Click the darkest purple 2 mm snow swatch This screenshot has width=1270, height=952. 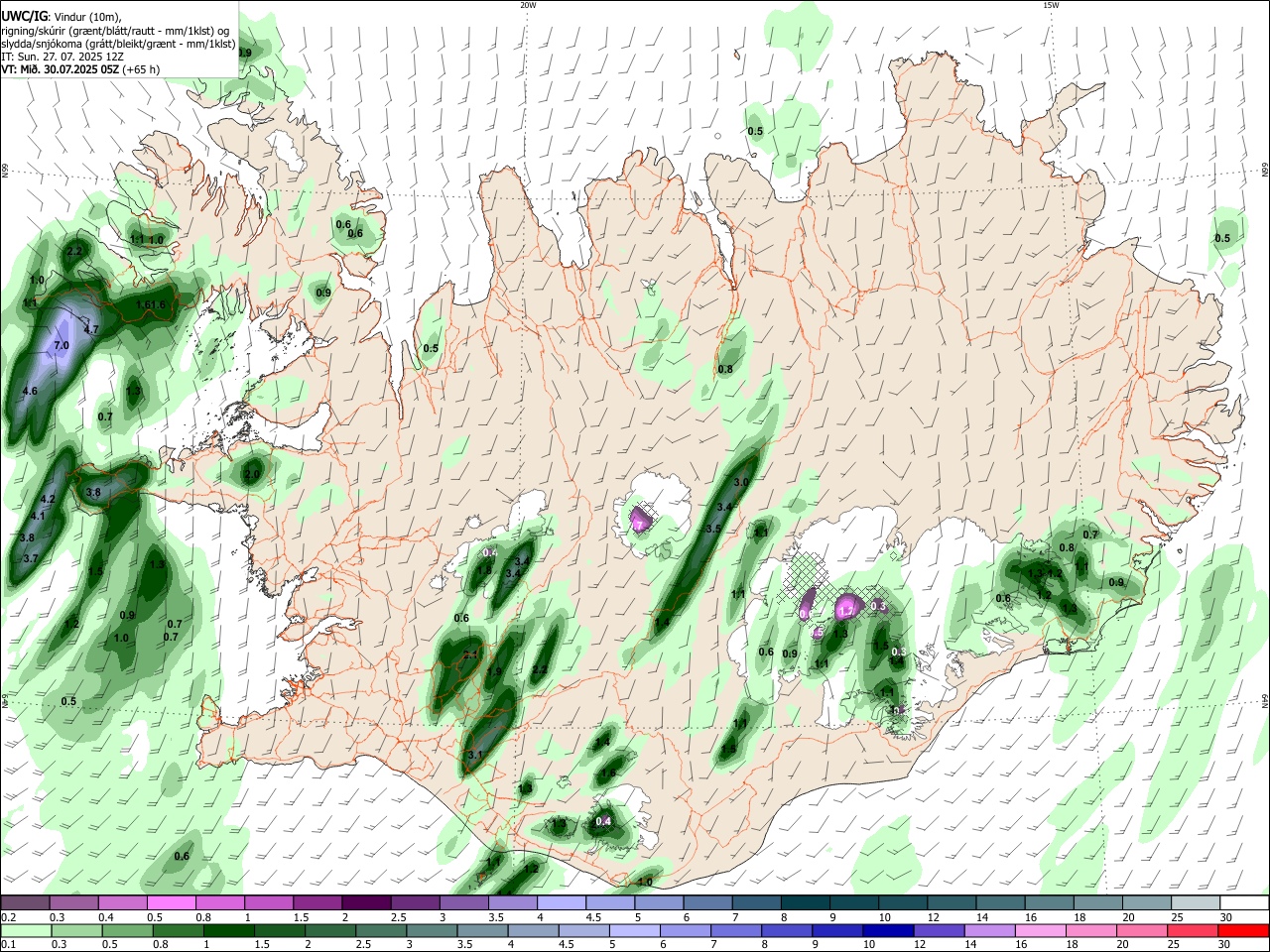[x=365, y=903]
